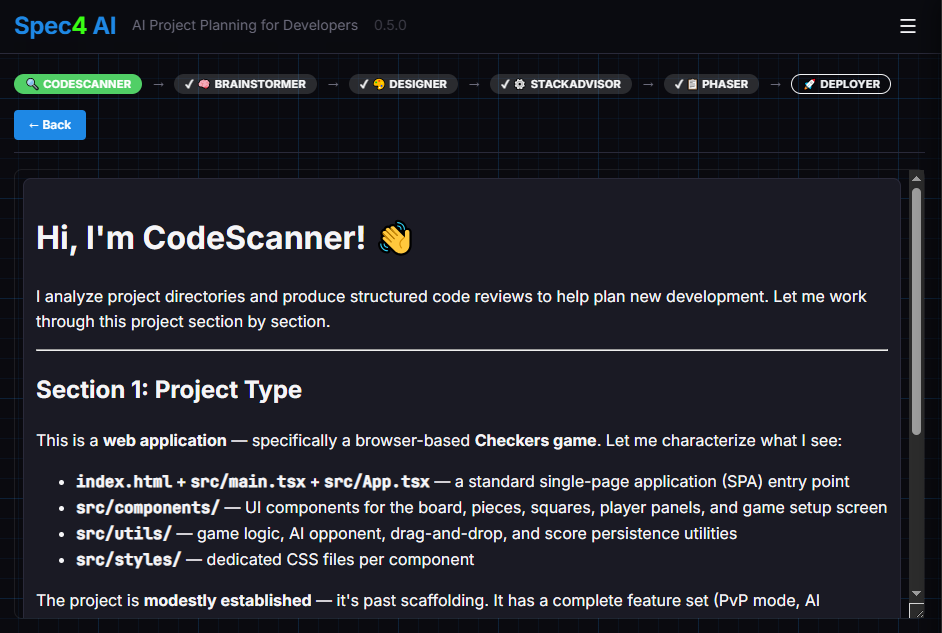Select the CODESCANNER stage tab
This screenshot has width=942, height=633.
tap(78, 84)
